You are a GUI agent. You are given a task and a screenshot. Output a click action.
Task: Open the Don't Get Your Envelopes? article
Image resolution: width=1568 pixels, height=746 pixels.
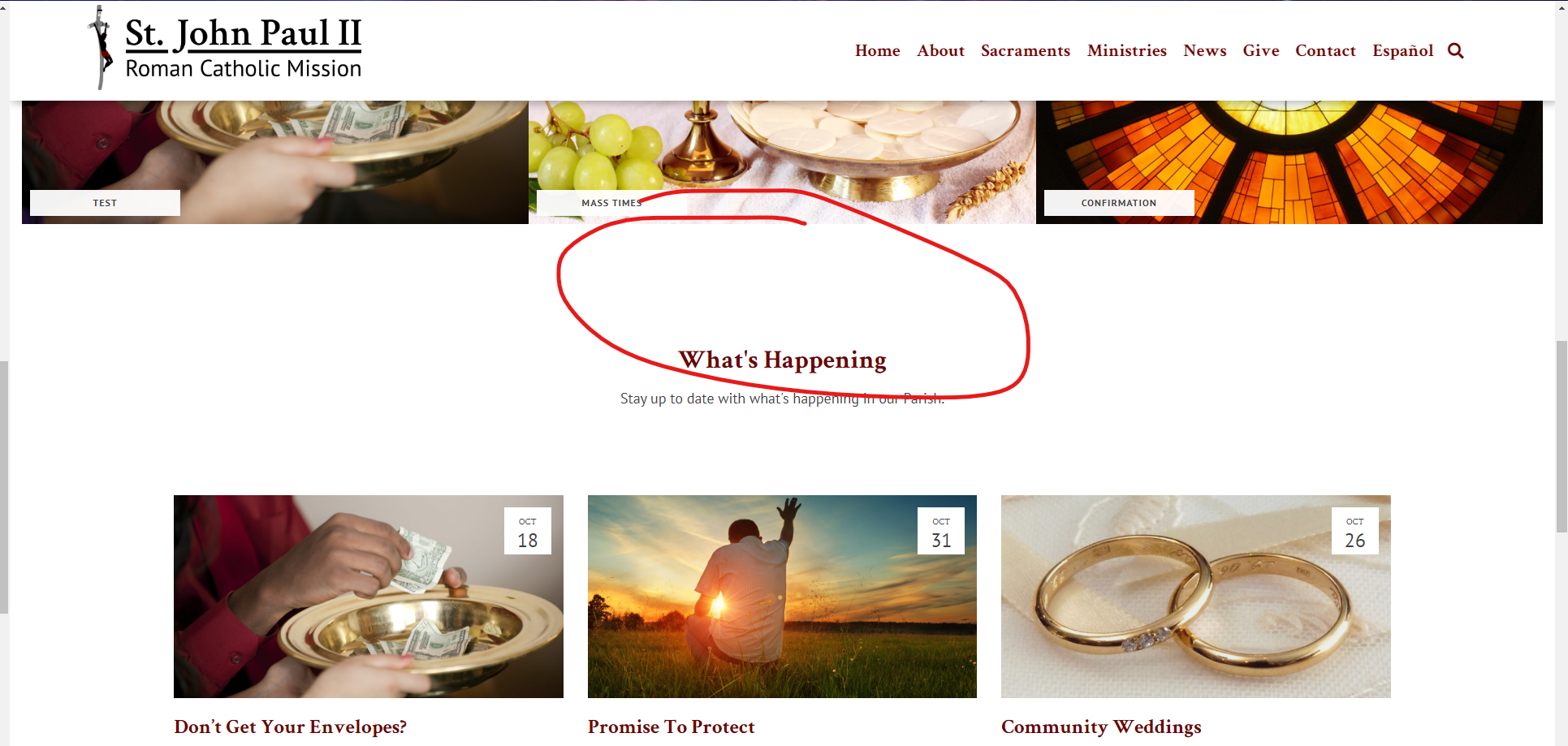pyautogui.click(x=290, y=727)
